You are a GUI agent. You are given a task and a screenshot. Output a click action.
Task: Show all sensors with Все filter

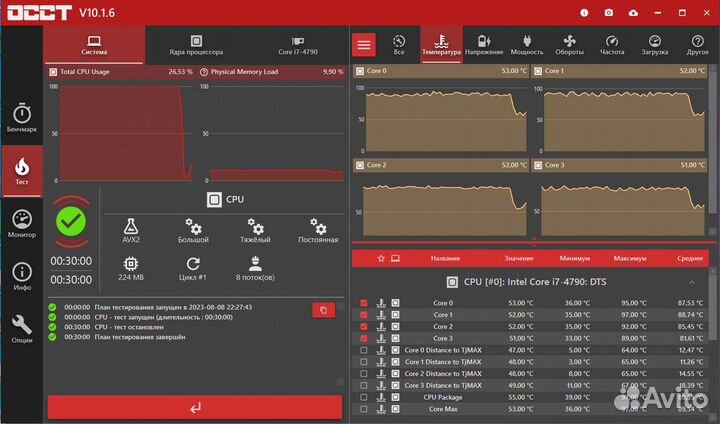tap(399, 45)
